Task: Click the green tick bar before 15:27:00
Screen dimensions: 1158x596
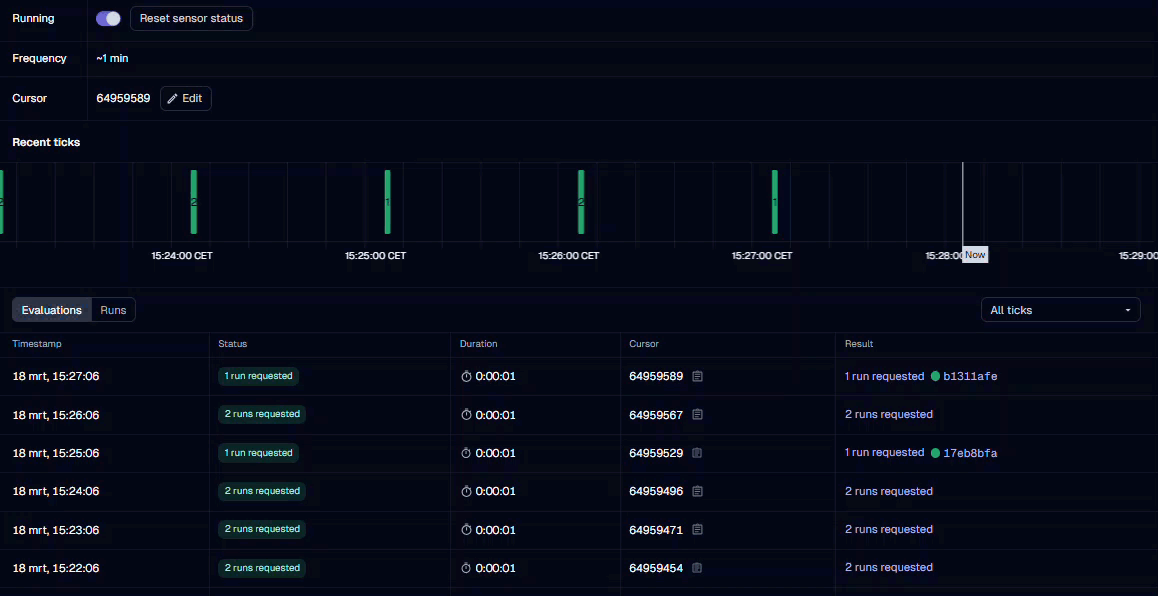Action: point(774,202)
